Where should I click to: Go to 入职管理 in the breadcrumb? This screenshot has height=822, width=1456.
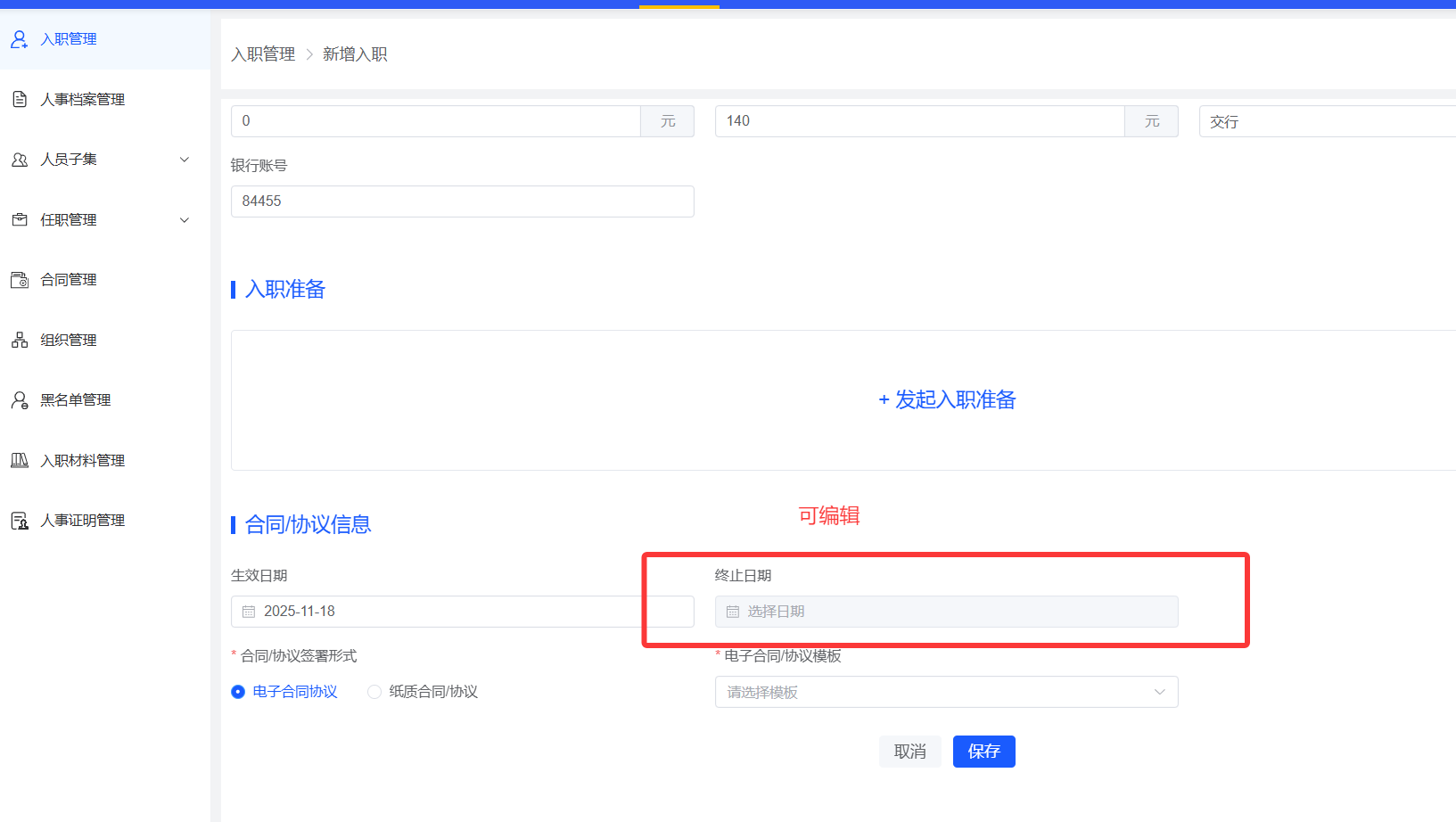263,54
